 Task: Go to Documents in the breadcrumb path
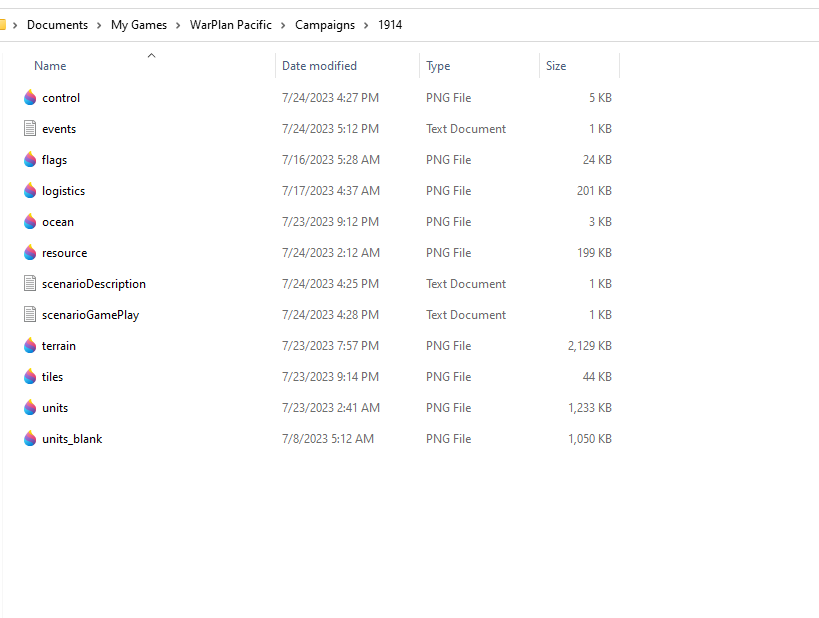pyautogui.click(x=57, y=25)
